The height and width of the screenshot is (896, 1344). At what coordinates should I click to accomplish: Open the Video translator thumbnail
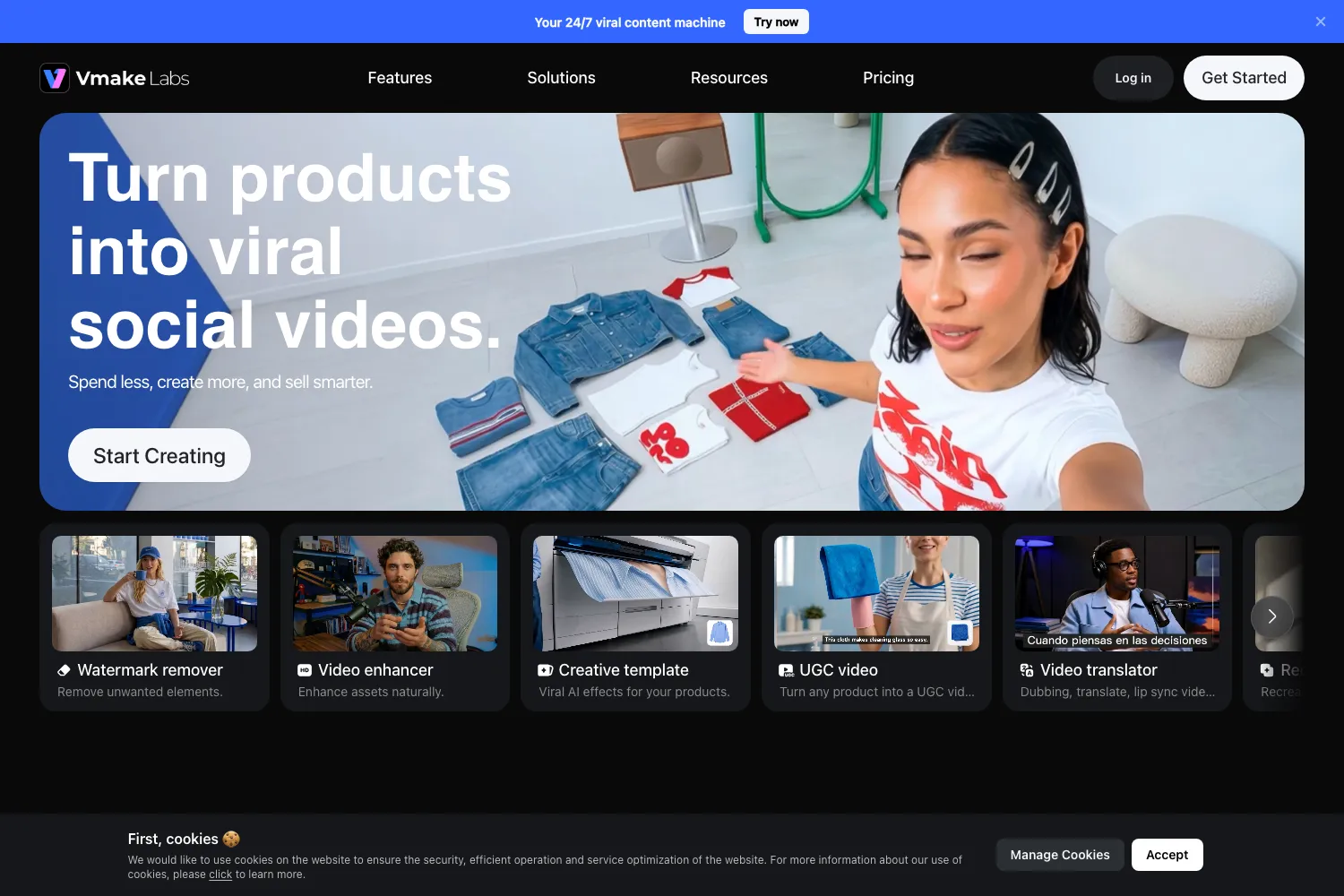(1117, 593)
